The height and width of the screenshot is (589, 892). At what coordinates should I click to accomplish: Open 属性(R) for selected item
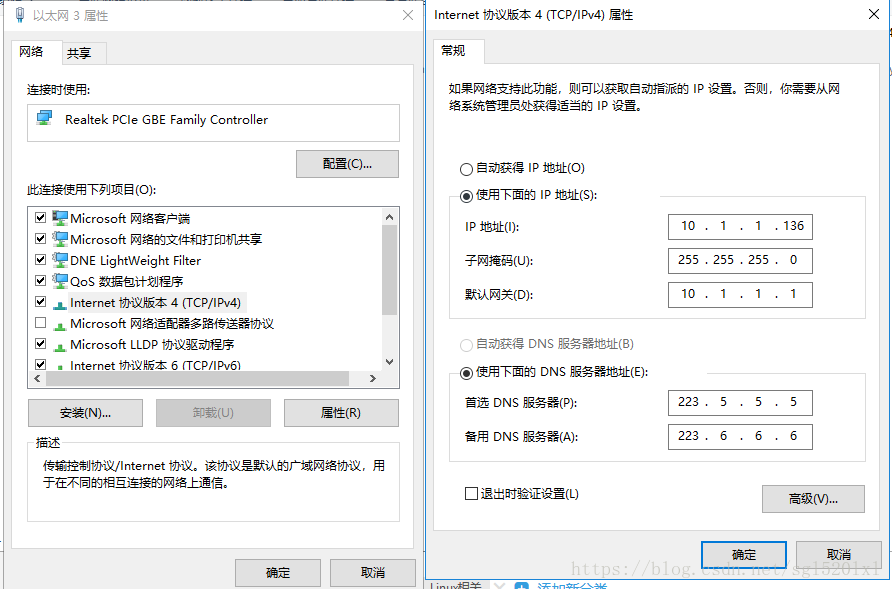(341, 413)
